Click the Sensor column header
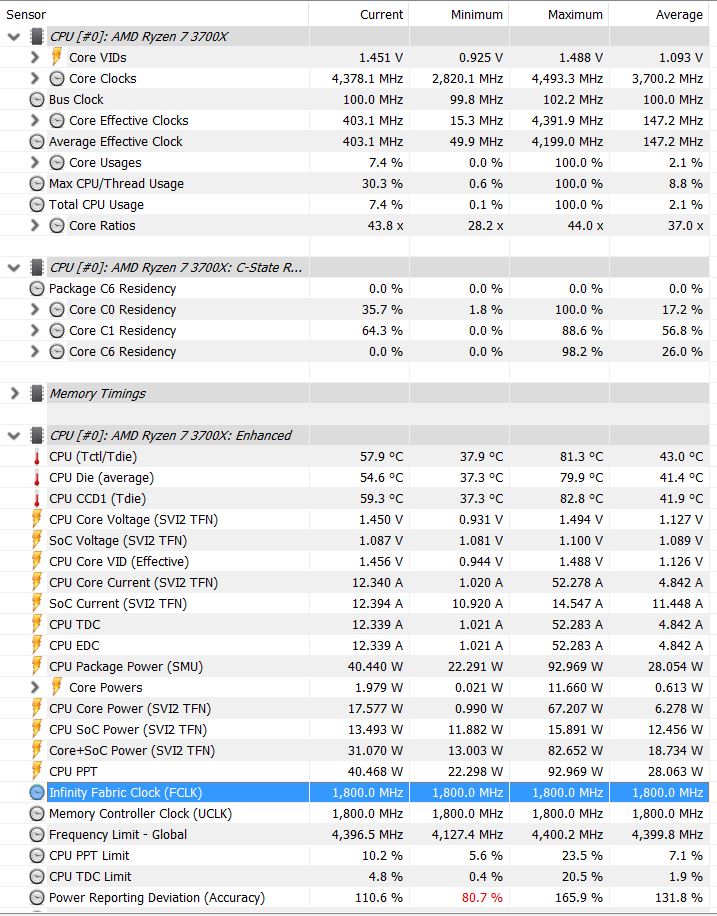 point(27,15)
